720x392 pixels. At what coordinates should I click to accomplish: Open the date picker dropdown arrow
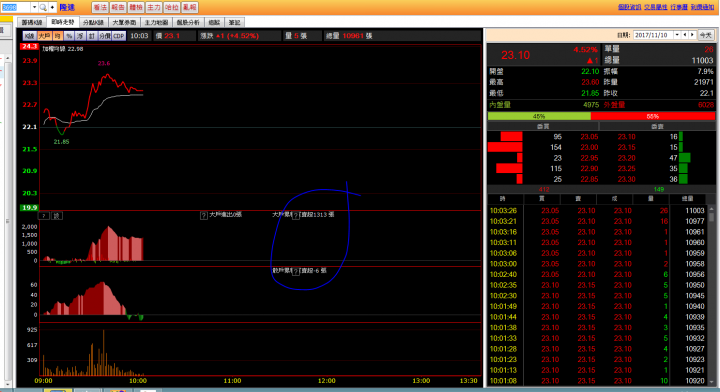point(677,35)
